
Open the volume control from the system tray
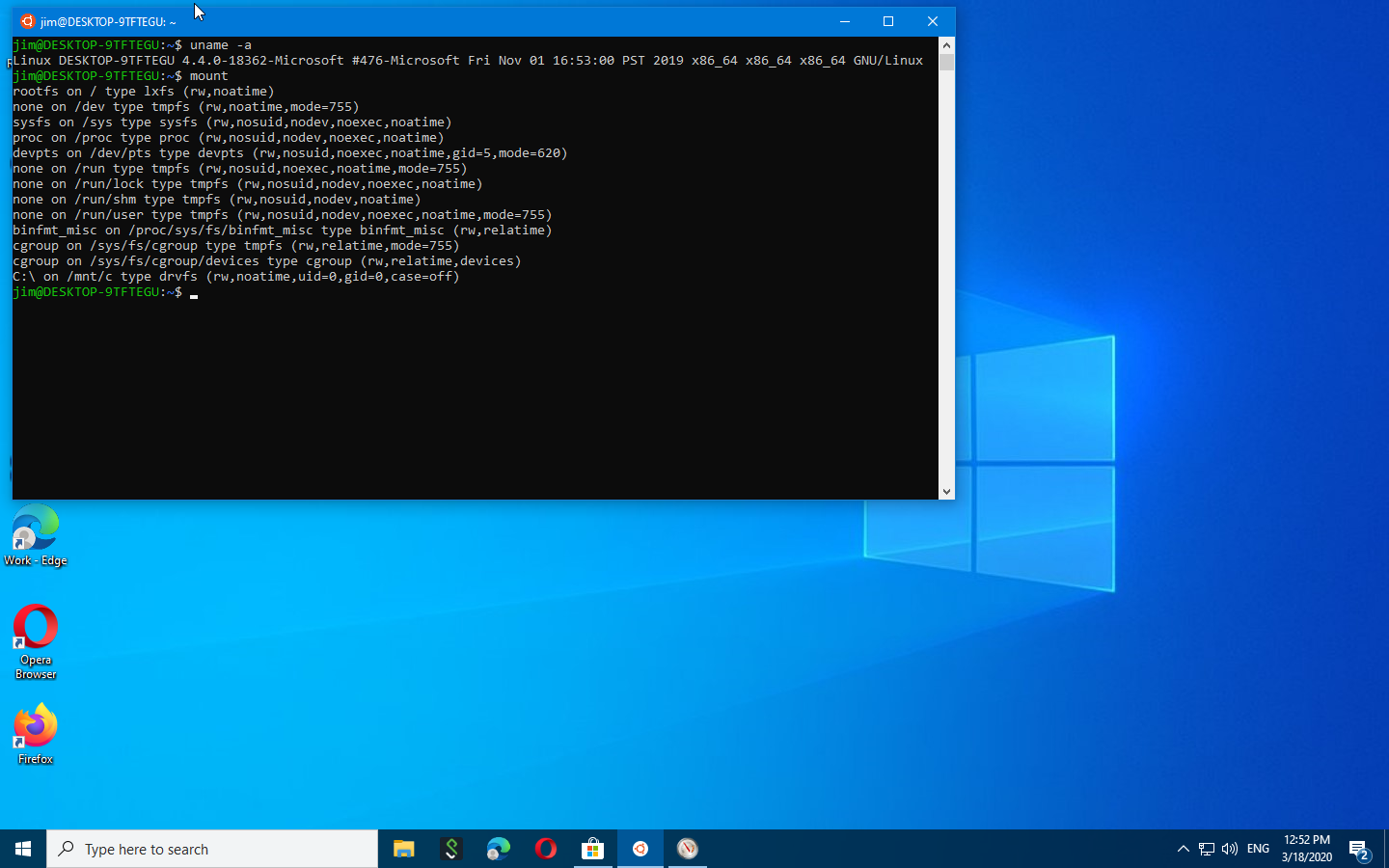point(1229,849)
